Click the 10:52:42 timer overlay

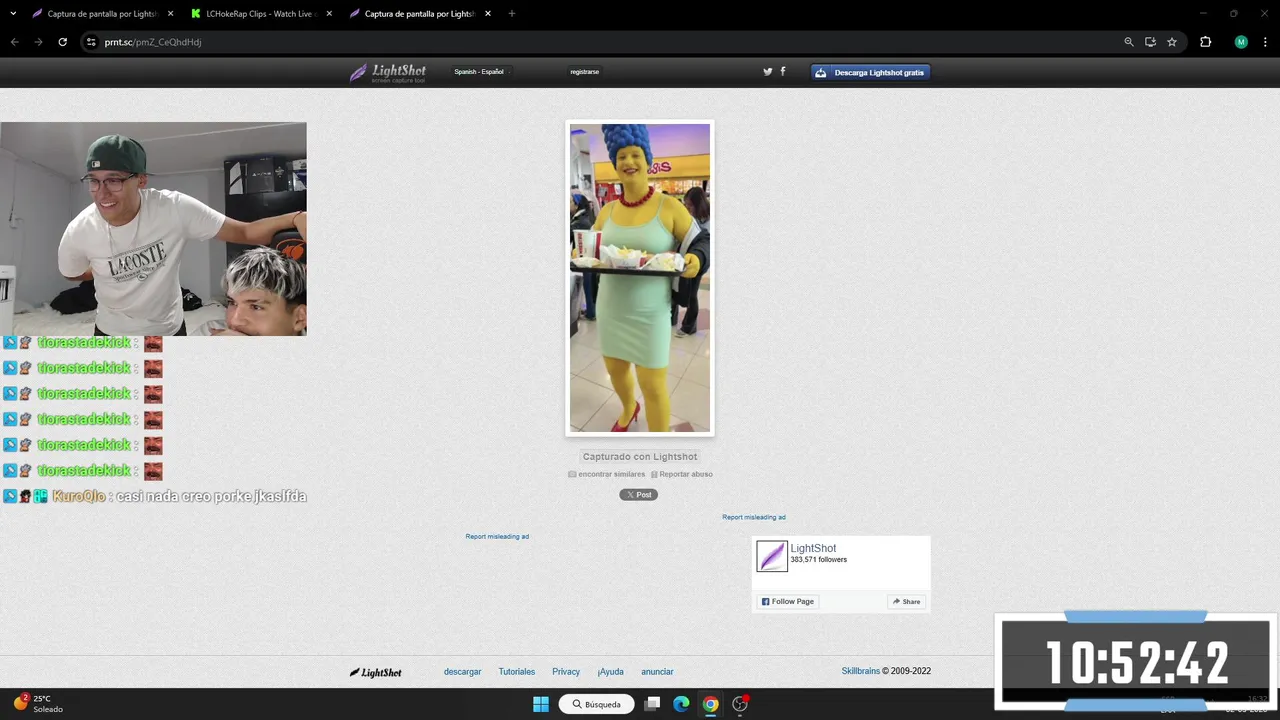pyautogui.click(x=1136, y=661)
